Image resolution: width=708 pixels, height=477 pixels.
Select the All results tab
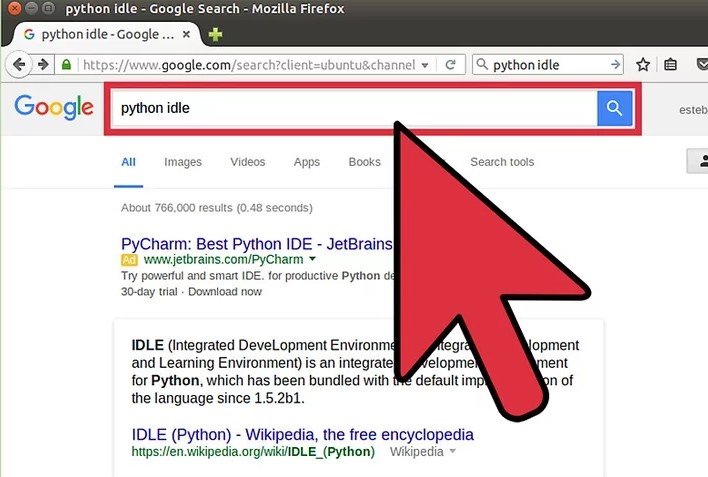coord(128,162)
